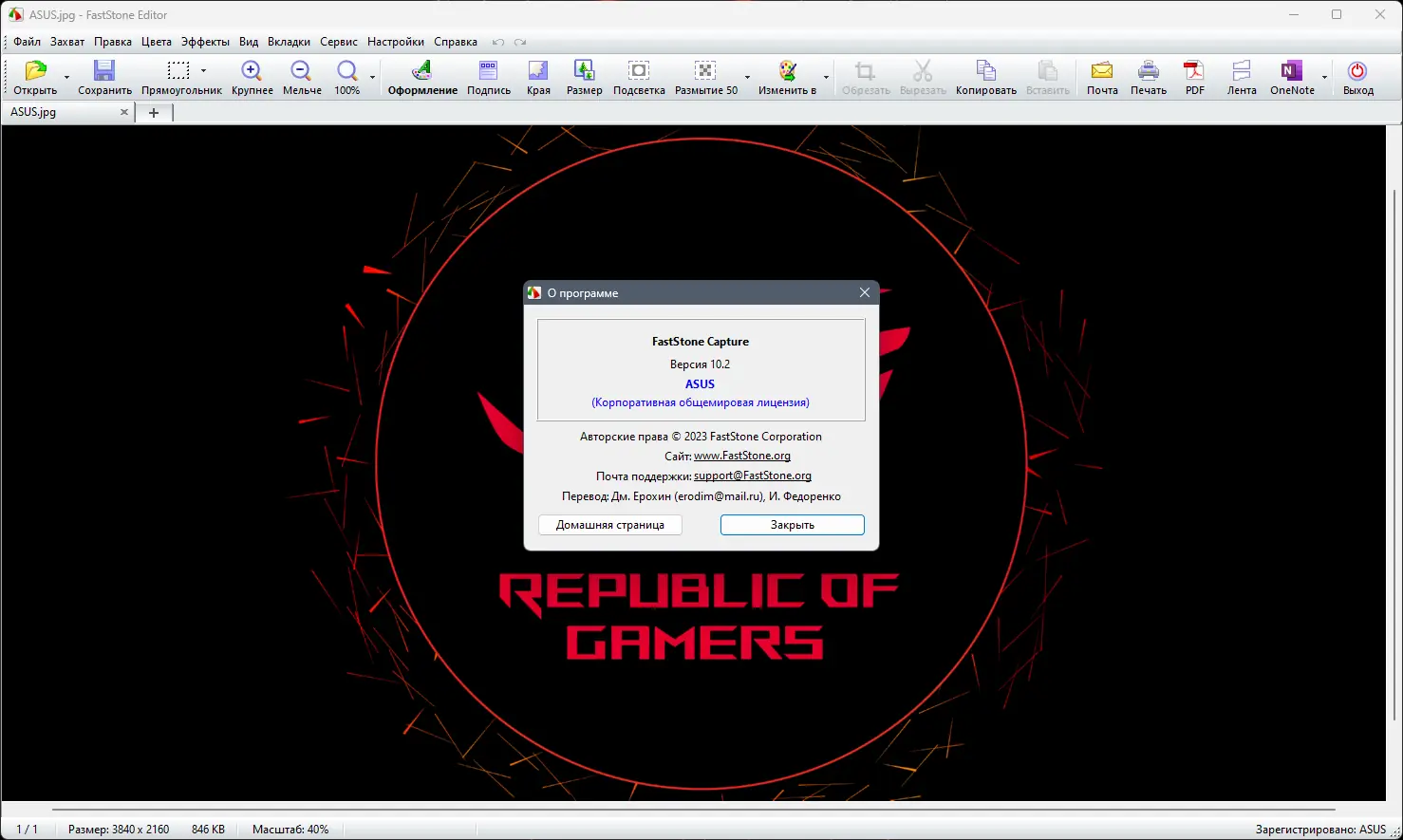Screen dimensions: 1403x840
Task: Expand the Изменить в dropdown arrow
Action: 826,76
